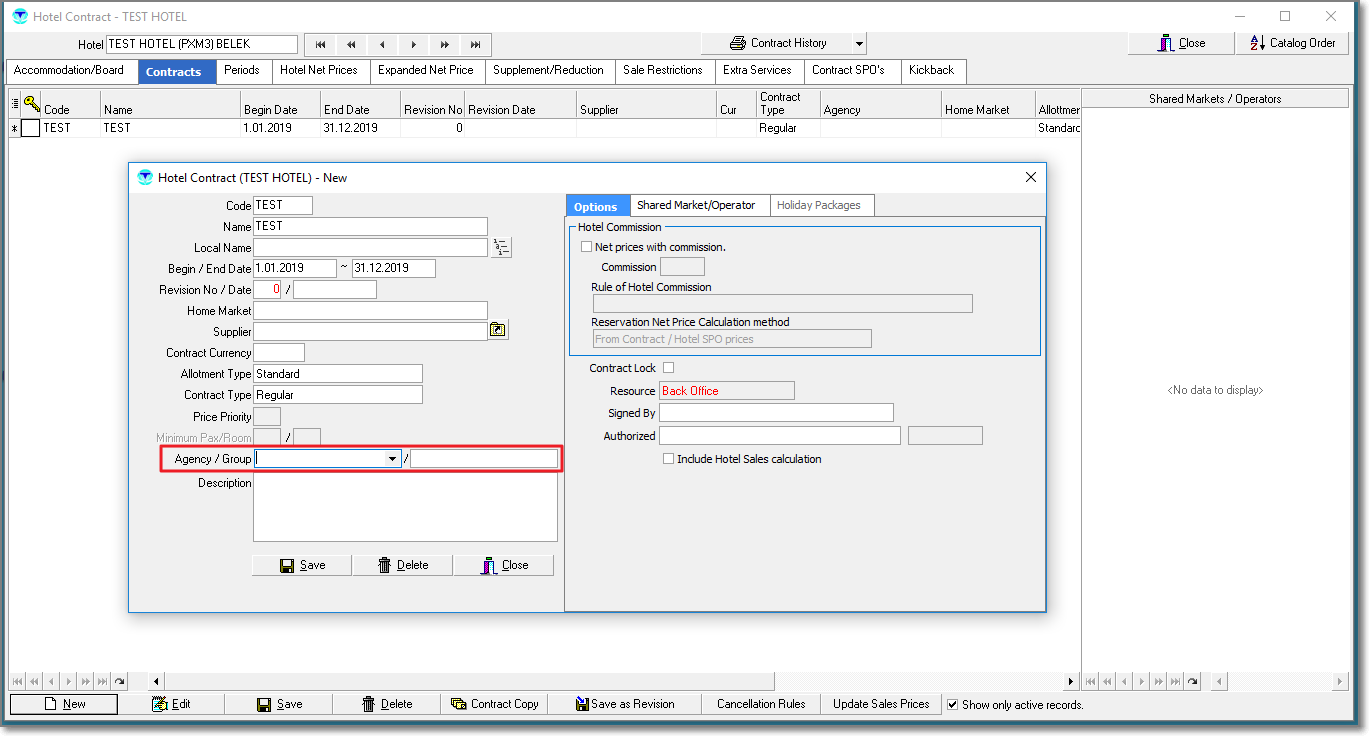
Task: Uncheck Show only active records
Action: click(x=953, y=704)
